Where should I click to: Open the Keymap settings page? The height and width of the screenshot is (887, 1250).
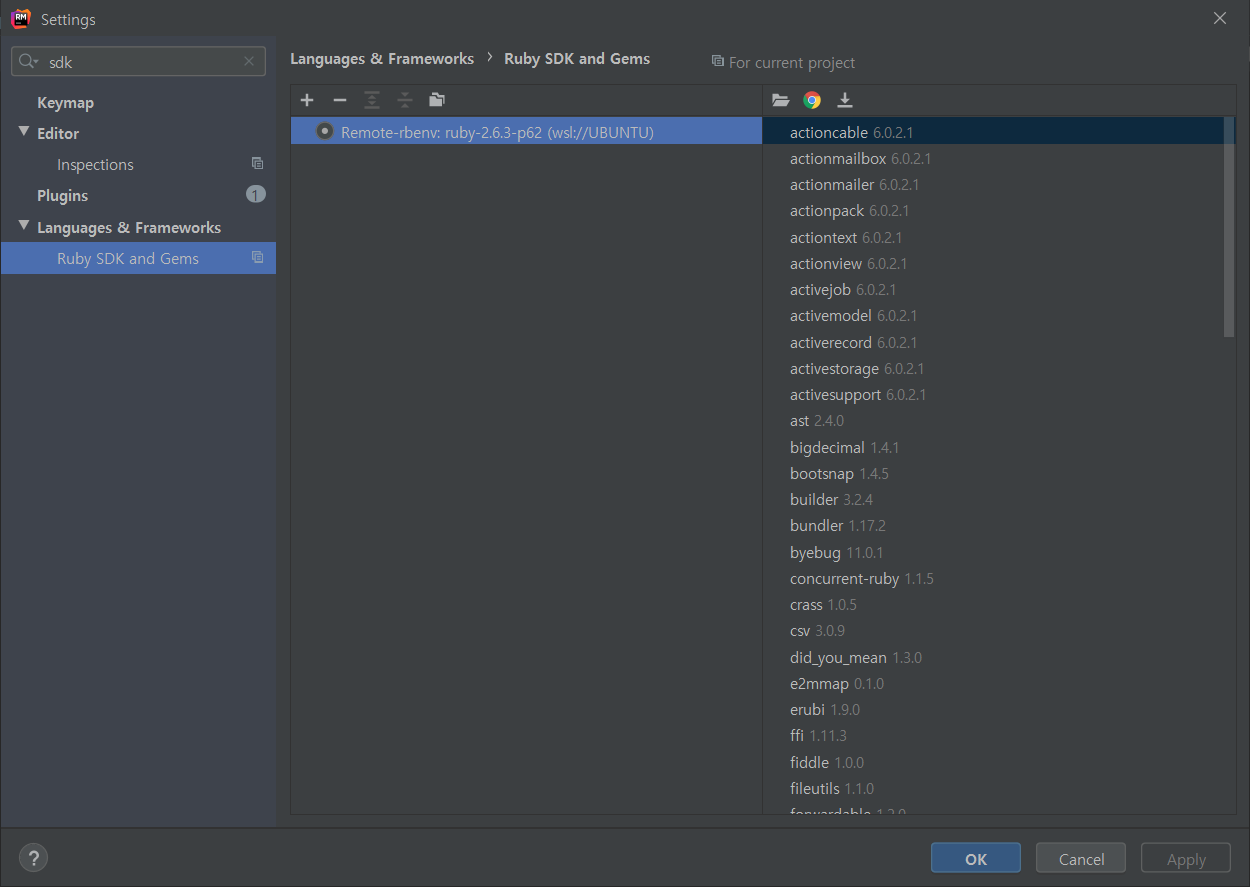65,103
